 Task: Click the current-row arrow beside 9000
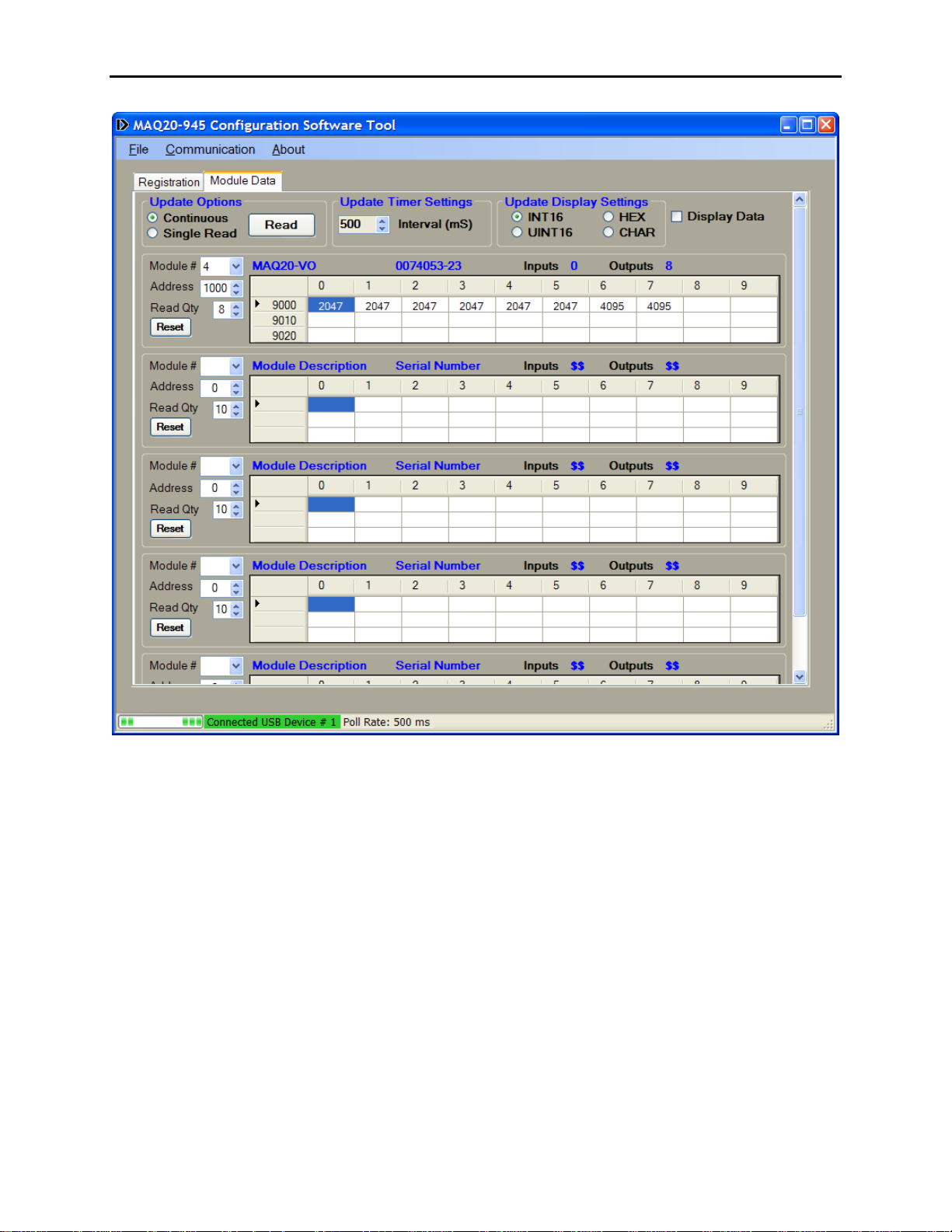click(257, 304)
